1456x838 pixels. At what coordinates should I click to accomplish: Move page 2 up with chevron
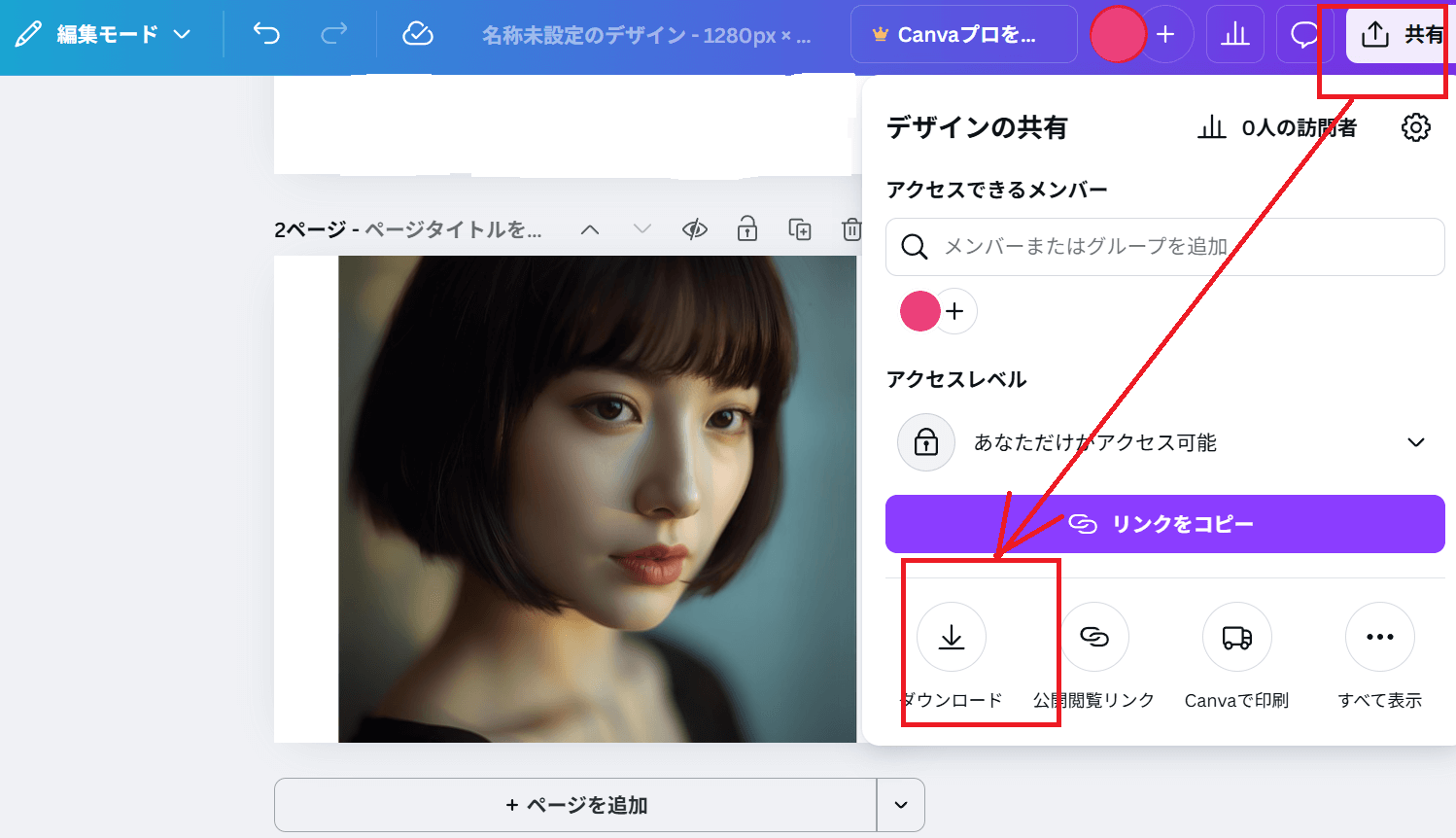click(590, 229)
